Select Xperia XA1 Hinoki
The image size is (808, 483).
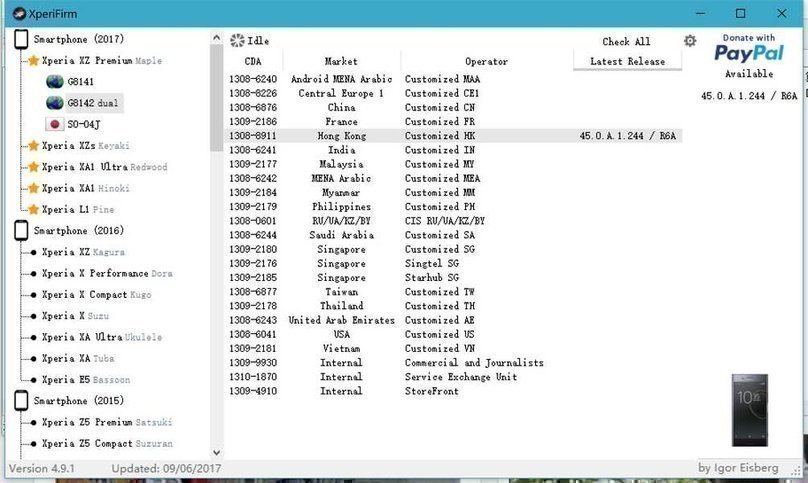coord(86,188)
